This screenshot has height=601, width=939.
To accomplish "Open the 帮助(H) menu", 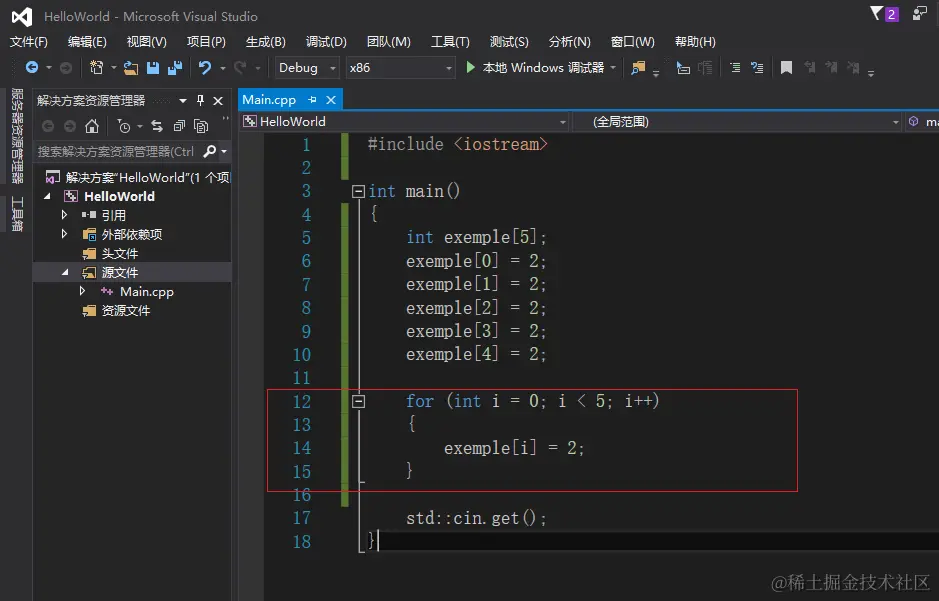I will [x=695, y=42].
